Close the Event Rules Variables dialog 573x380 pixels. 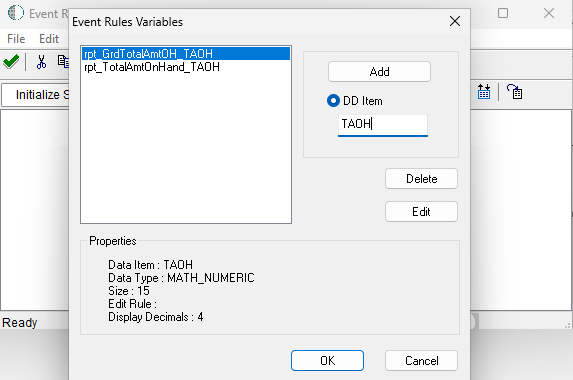pyautogui.click(x=455, y=21)
